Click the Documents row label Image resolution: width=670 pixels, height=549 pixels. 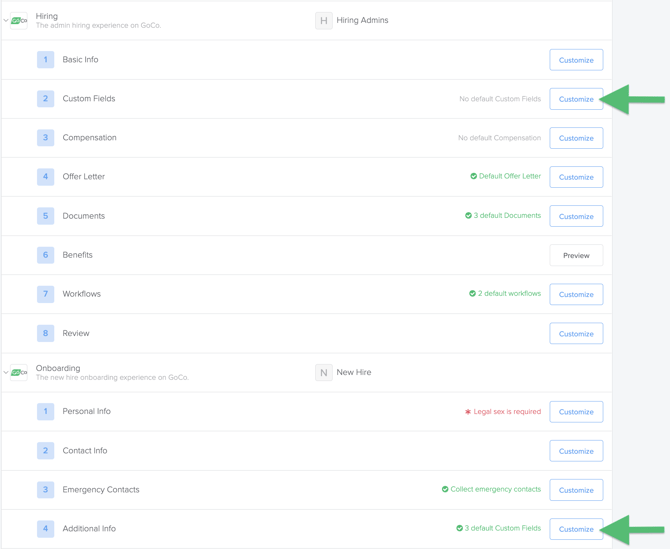[x=84, y=216]
